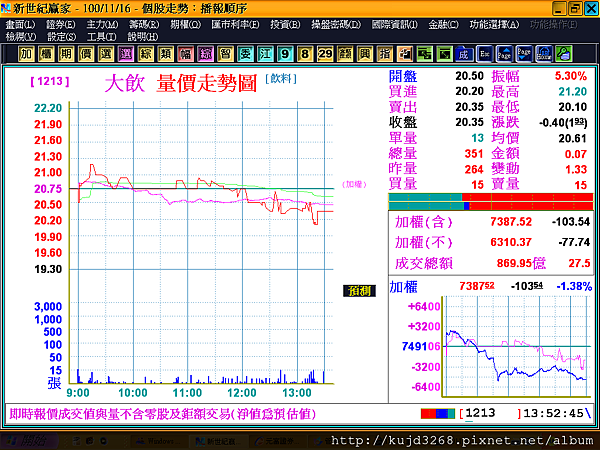Open the 檢視(V) menu
Screen dimensions: 600x450
pos(21,37)
